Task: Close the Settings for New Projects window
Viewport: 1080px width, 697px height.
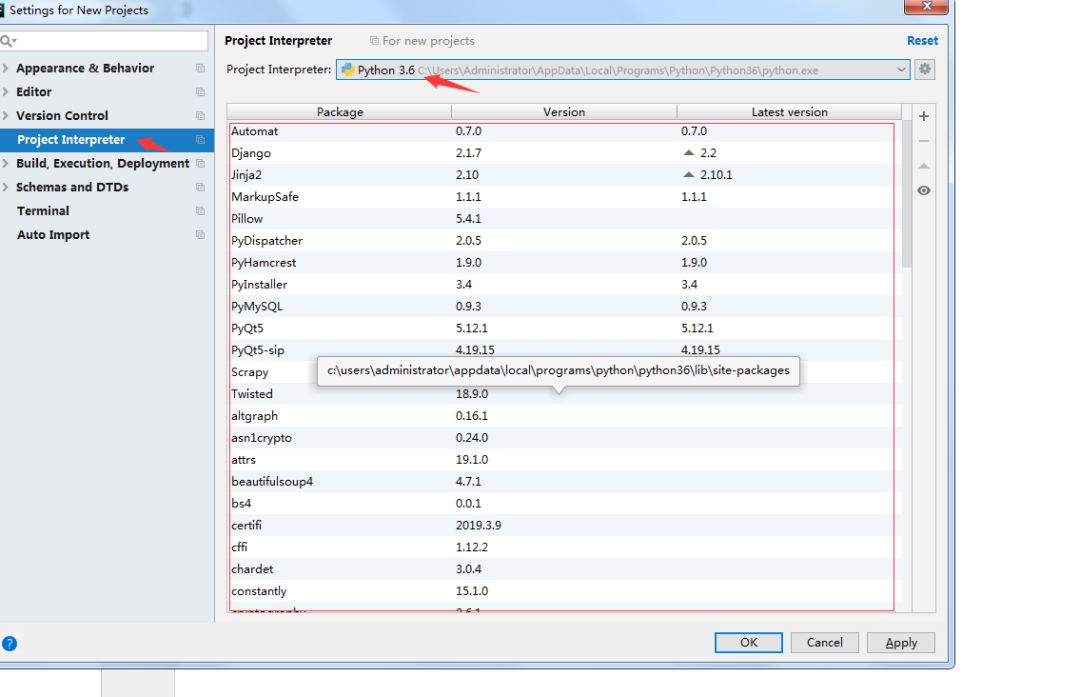Action: (x=926, y=6)
